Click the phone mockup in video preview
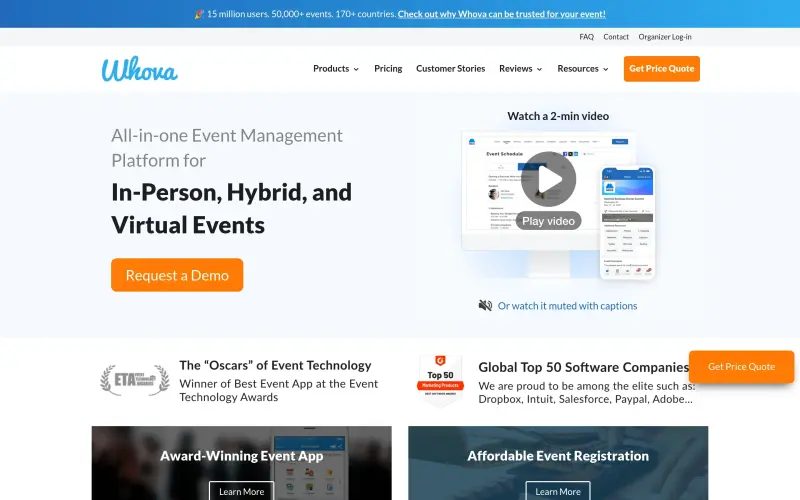The image size is (800, 500). tap(628, 222)
